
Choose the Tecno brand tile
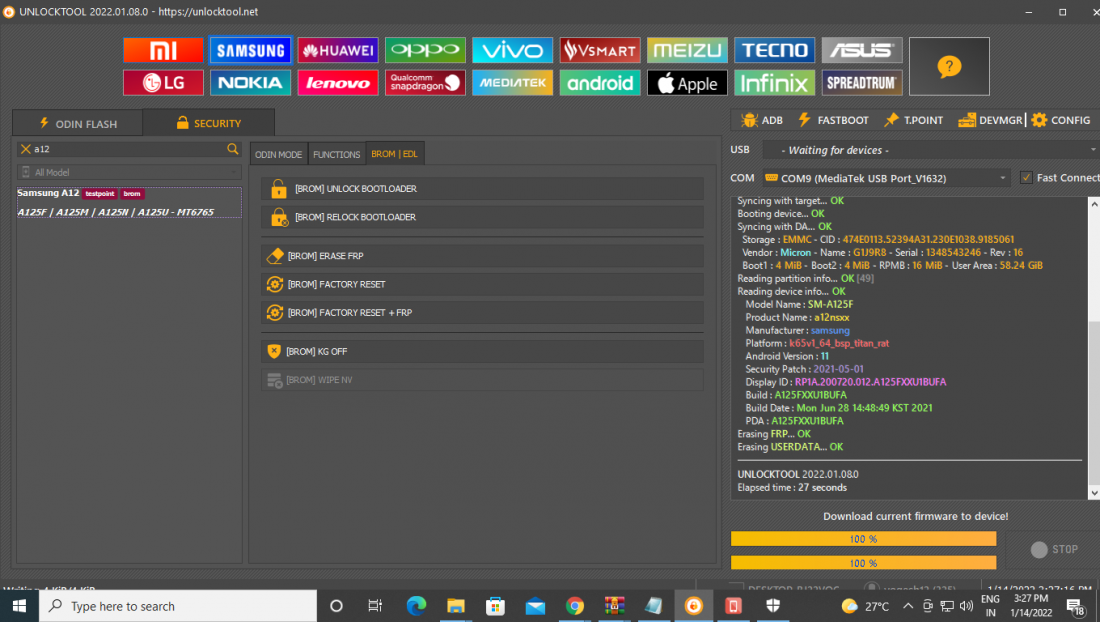(x=774, y=50)
